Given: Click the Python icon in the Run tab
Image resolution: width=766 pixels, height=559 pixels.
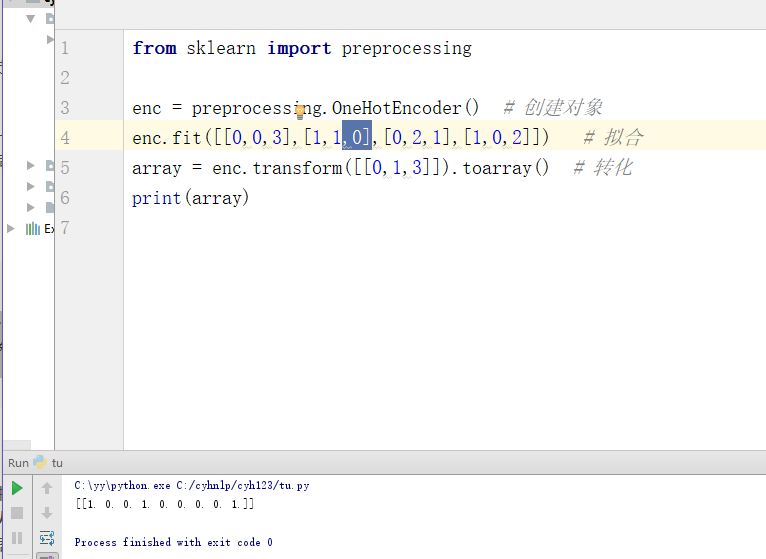Looking at the screenshot, I should coord(40,462).
